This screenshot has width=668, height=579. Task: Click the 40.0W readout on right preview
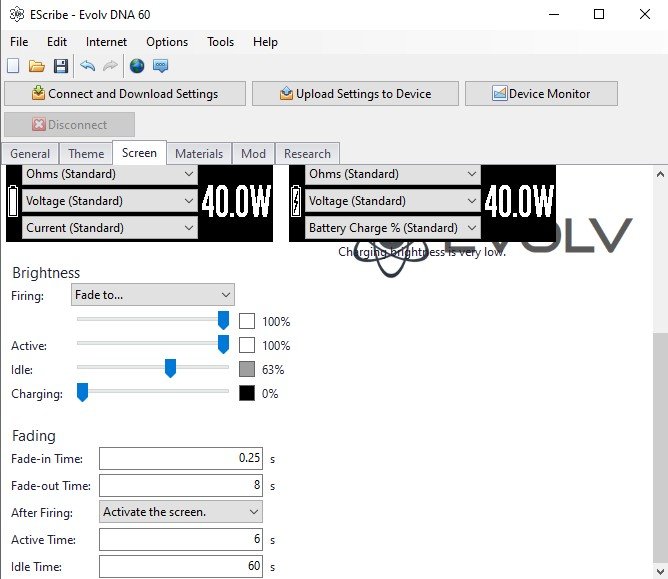(x=519, y=201)
